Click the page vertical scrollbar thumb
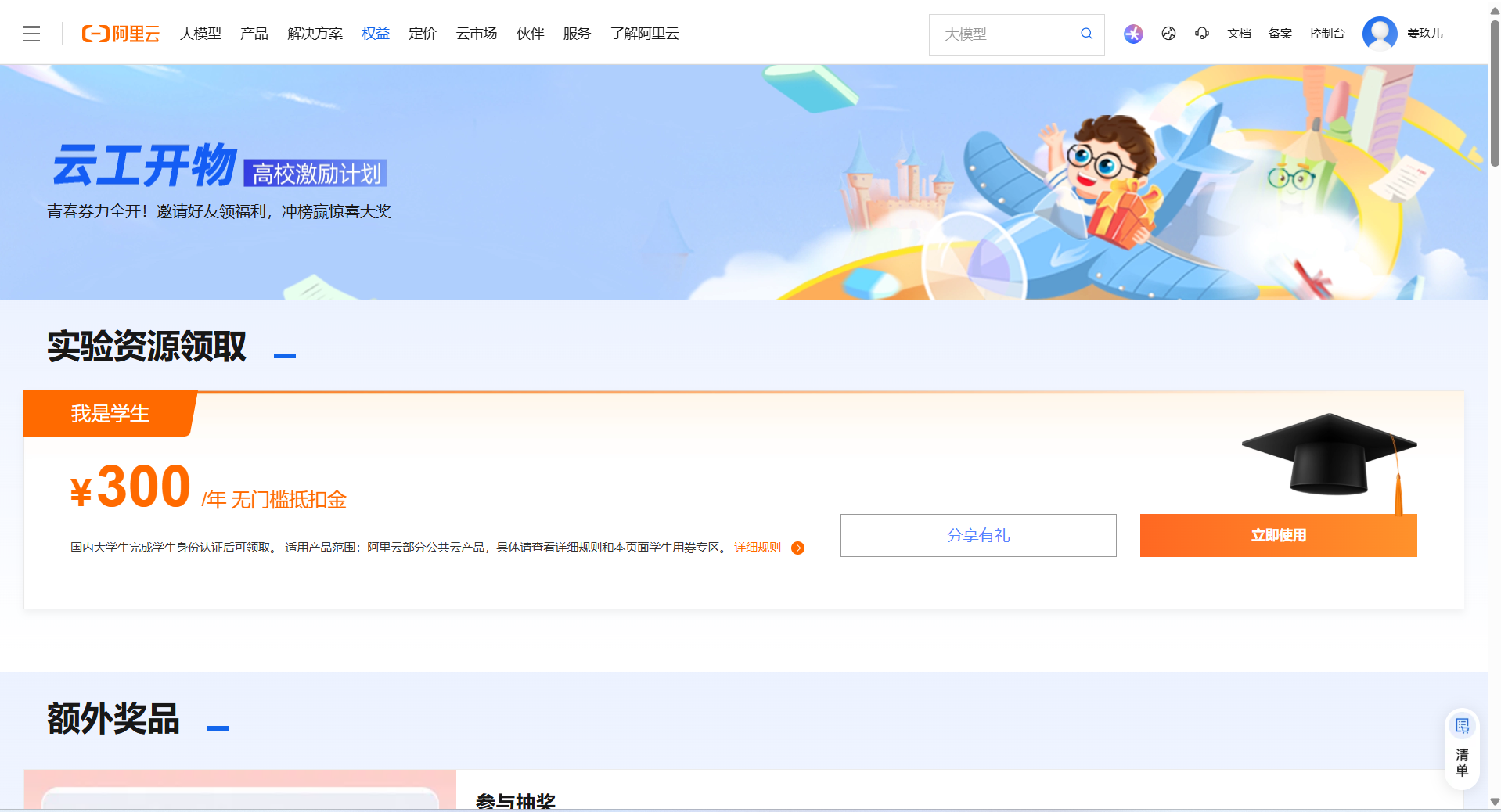The image size is (1501, 812). click(x=1495, y=92)
